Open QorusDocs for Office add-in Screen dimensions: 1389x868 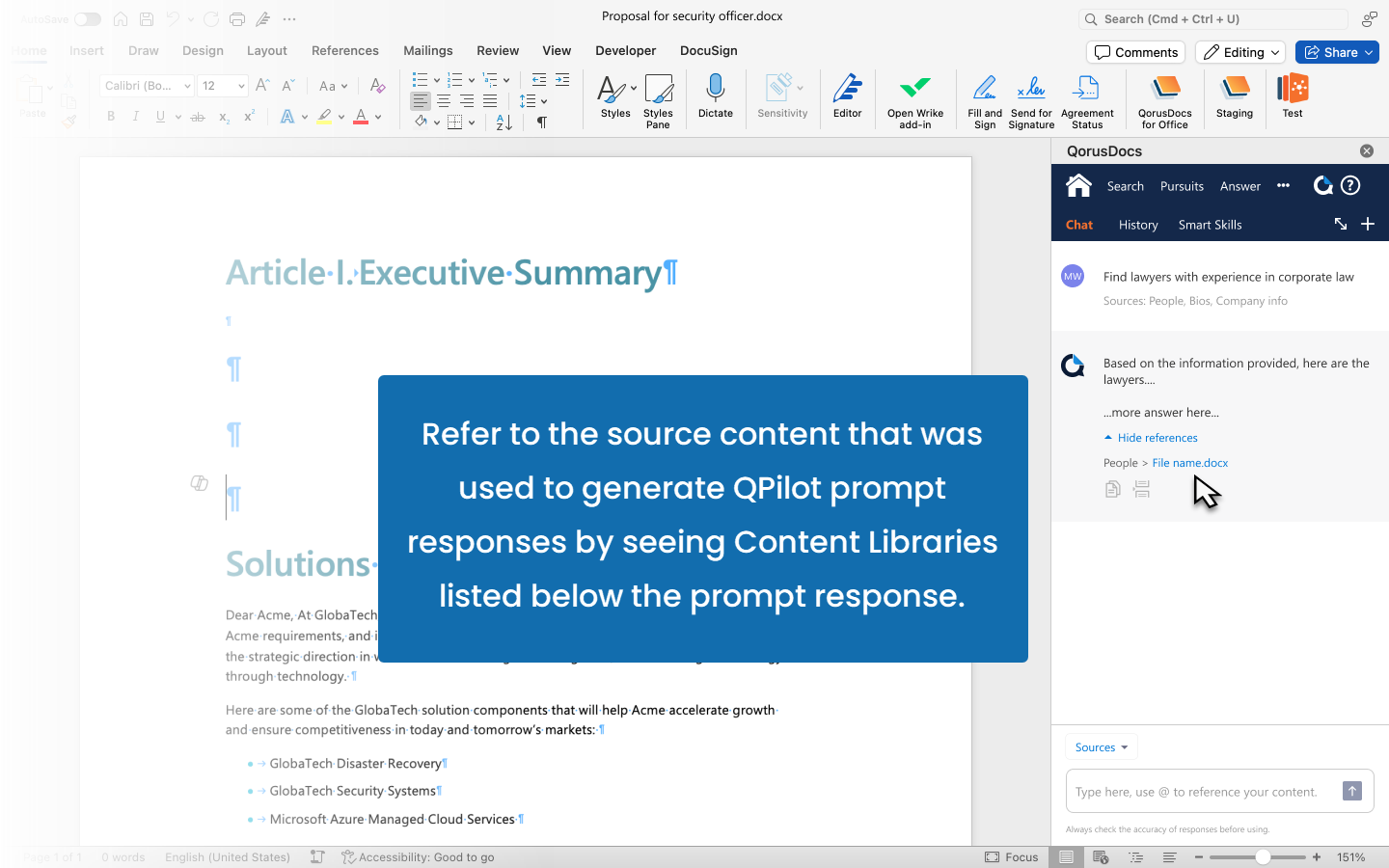pyautogui.click(x=1165, y=101)
